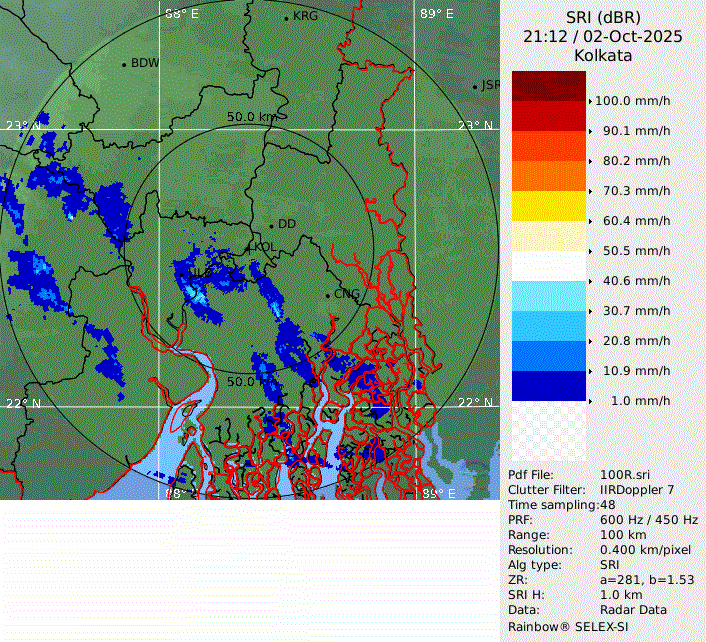Select the dark red 100.0 mm/h swatch
706x642 pixels.
point(549,86)
